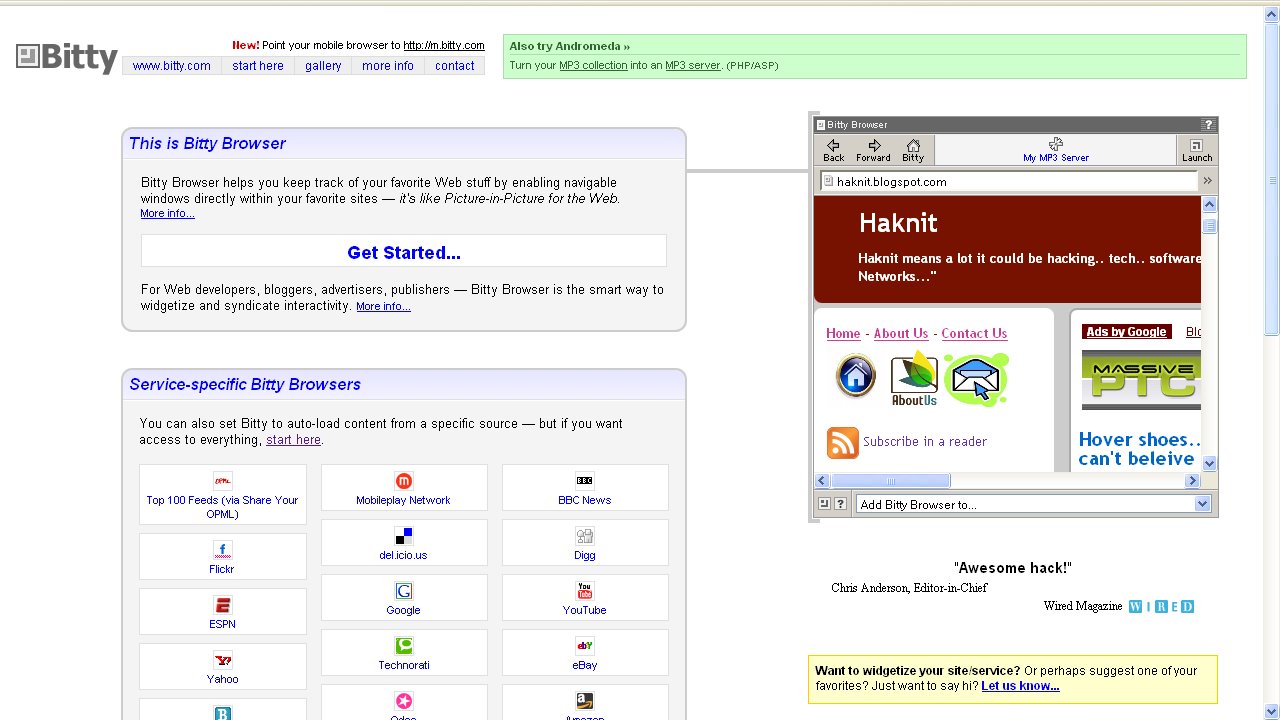Open the Digg tile

click(585, 543)
